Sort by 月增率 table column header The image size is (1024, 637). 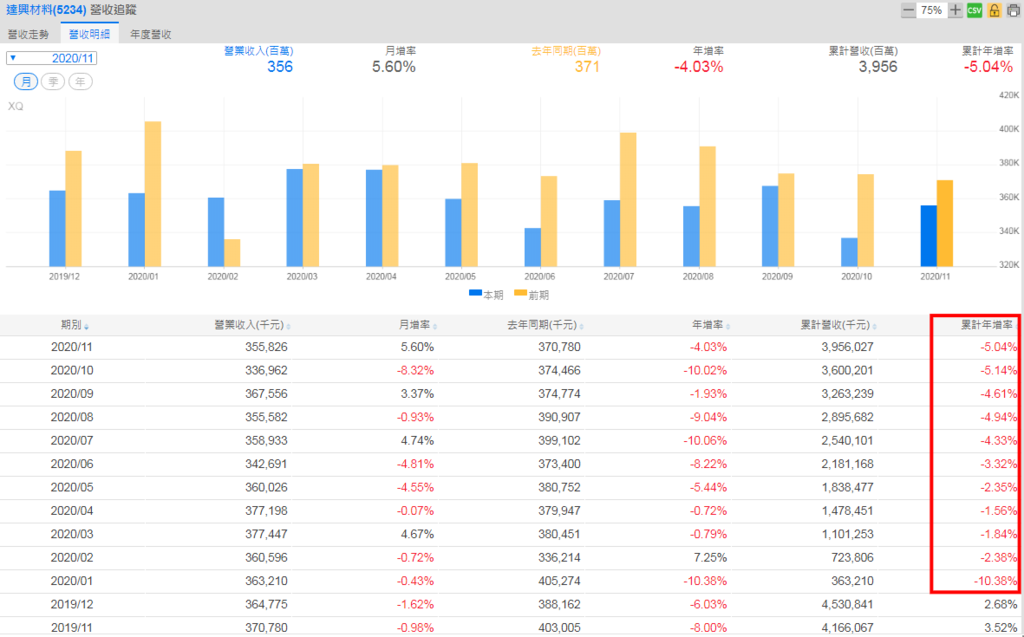417,325
